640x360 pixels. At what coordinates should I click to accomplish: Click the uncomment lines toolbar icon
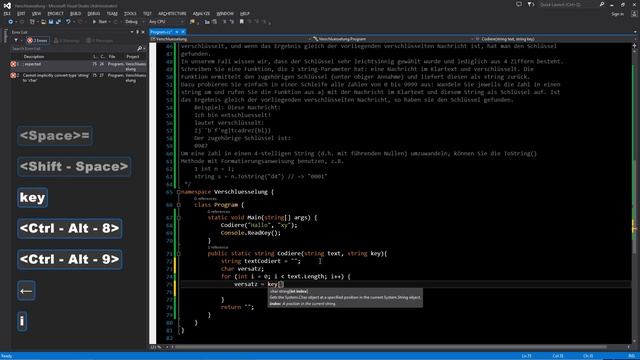pyautogui.click(x=232, y=22)
